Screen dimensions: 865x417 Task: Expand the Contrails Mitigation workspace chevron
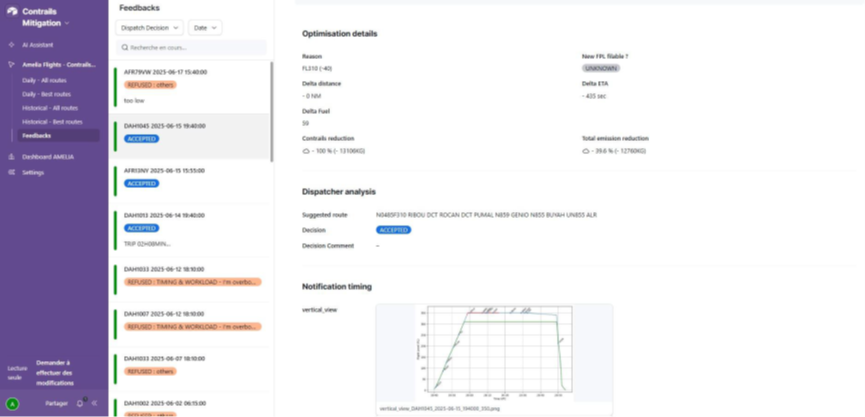point(66,23)
